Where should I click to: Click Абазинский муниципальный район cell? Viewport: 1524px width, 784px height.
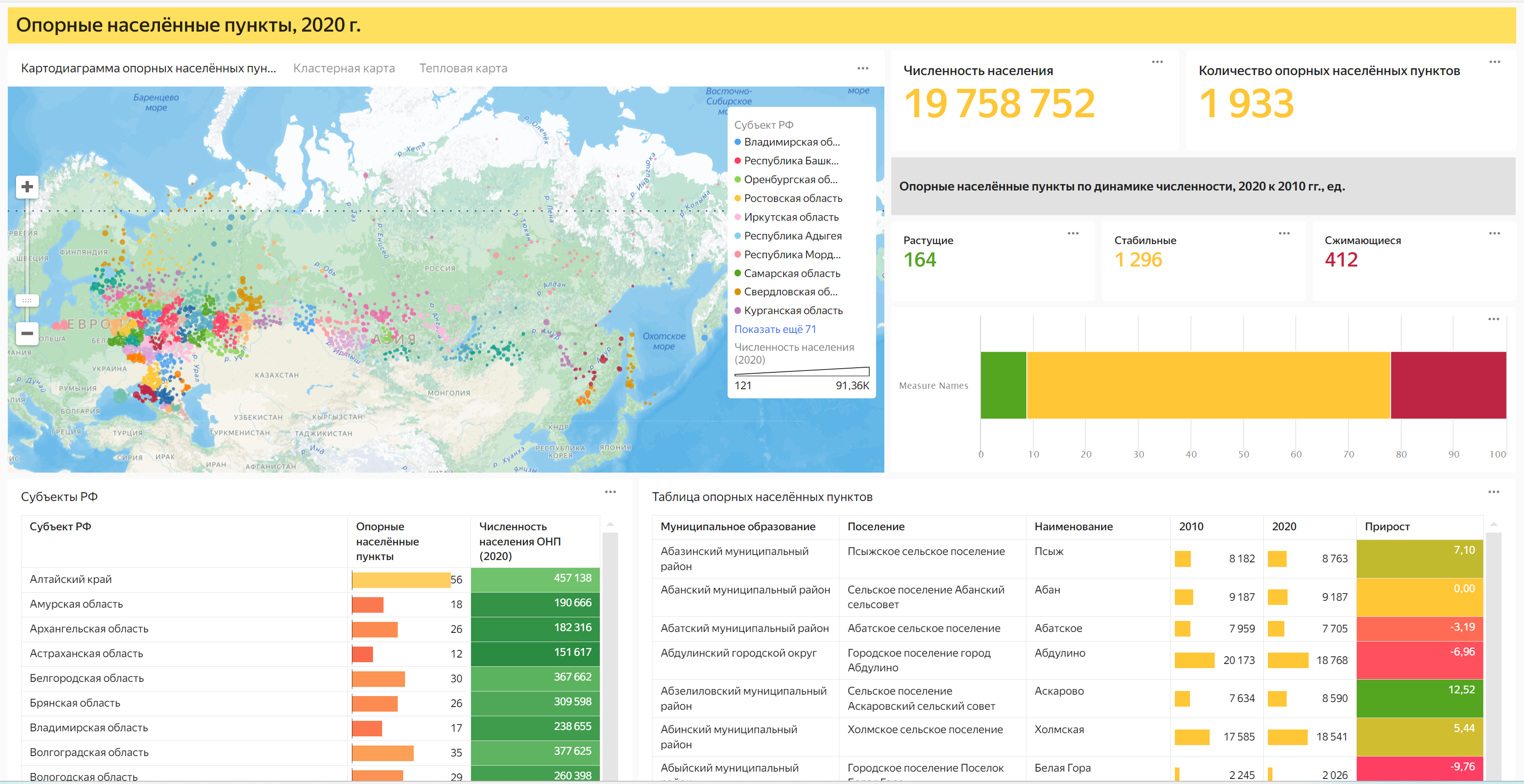point(746,559)
